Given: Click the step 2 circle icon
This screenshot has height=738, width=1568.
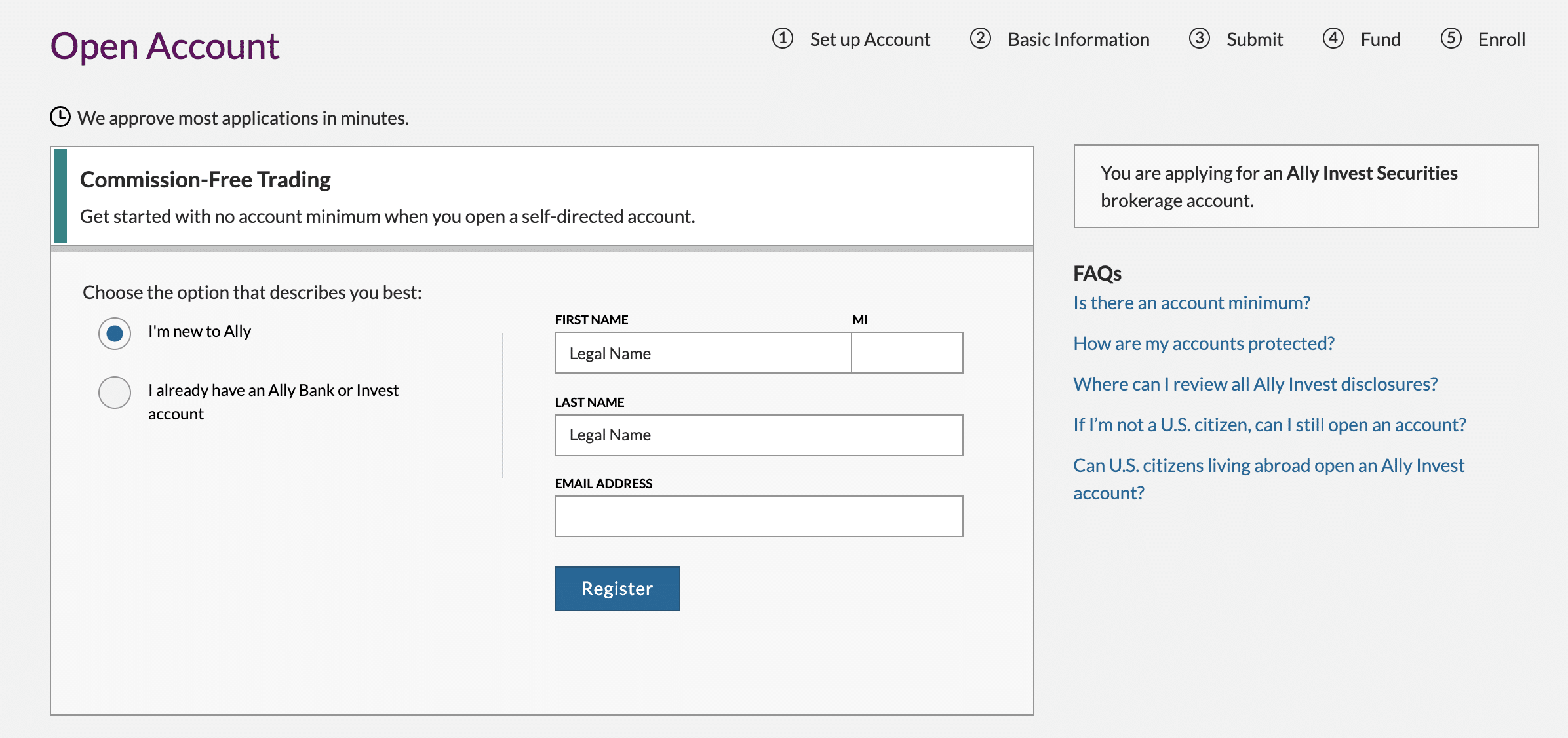Looking at the screenshot, I should coord(980,39).
